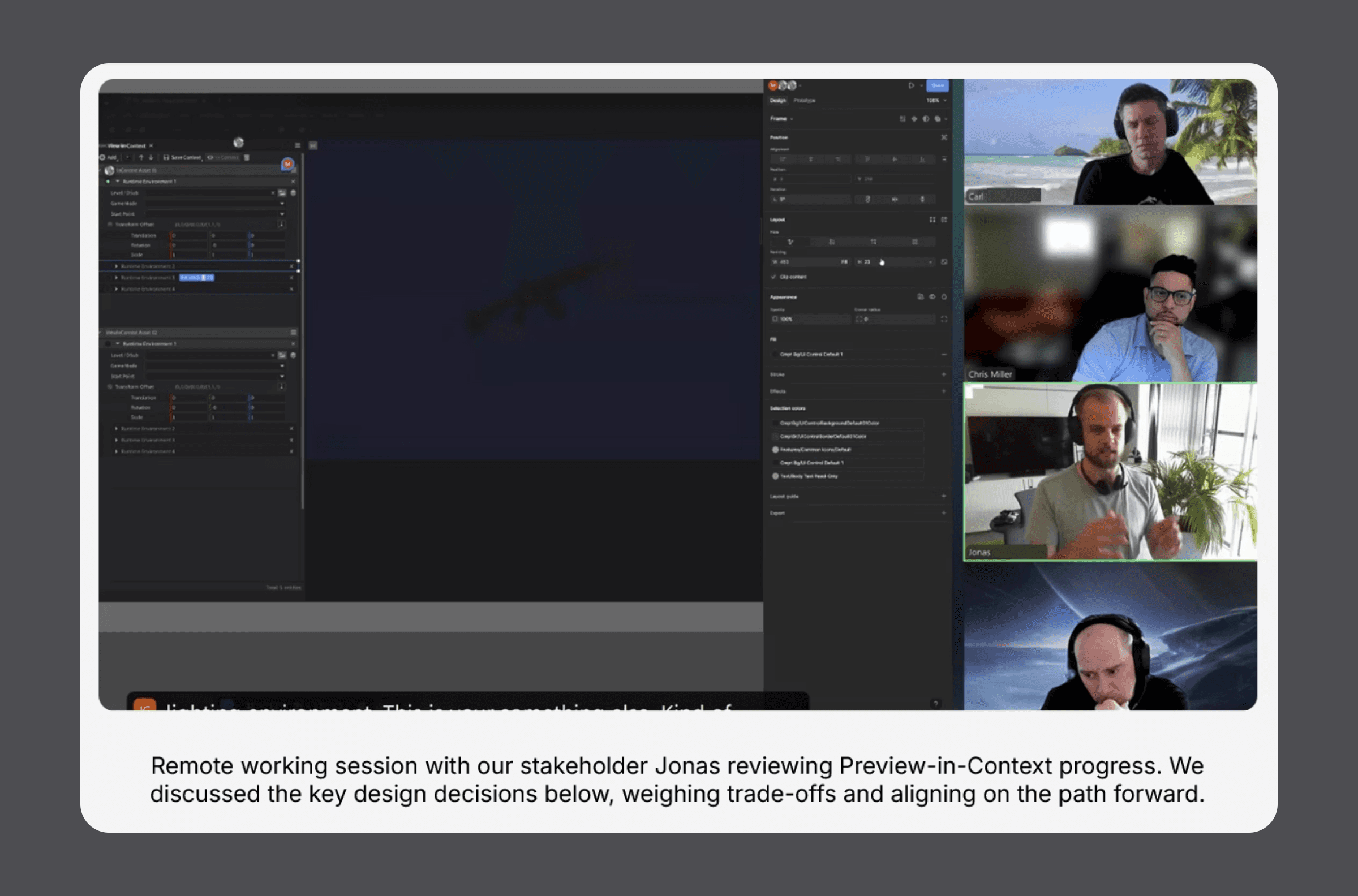This screenshot has height=896, width=1358.
Task: Click the Save Context button
Action: (182, 158)
